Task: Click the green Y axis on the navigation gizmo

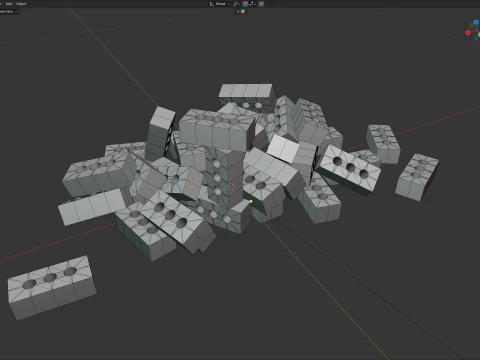Action: coord(479,35)
